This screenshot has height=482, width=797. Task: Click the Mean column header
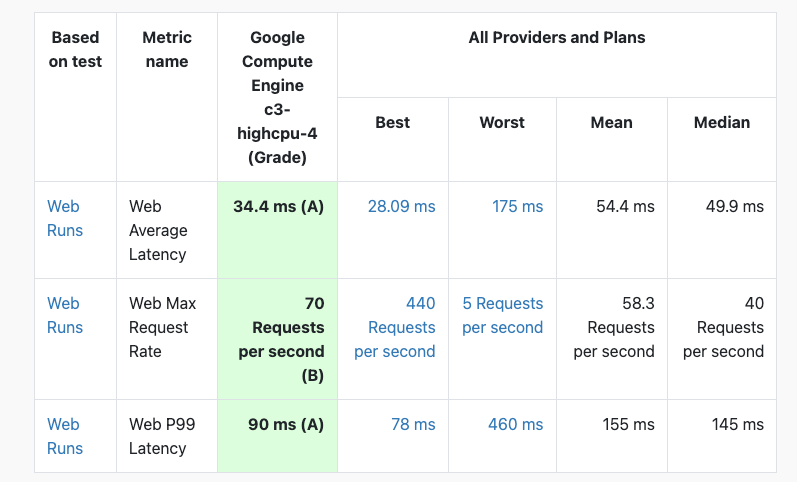(611, 123)
